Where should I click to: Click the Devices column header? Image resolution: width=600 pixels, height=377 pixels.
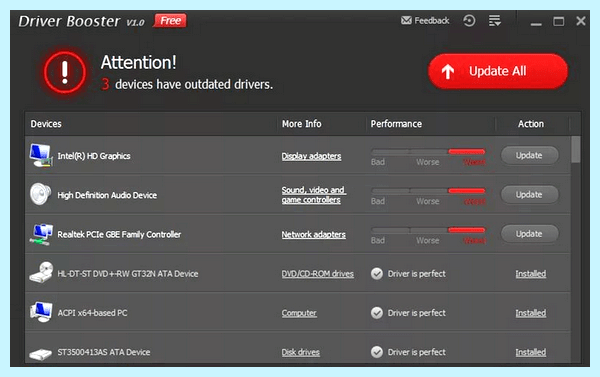coord(46,124)
